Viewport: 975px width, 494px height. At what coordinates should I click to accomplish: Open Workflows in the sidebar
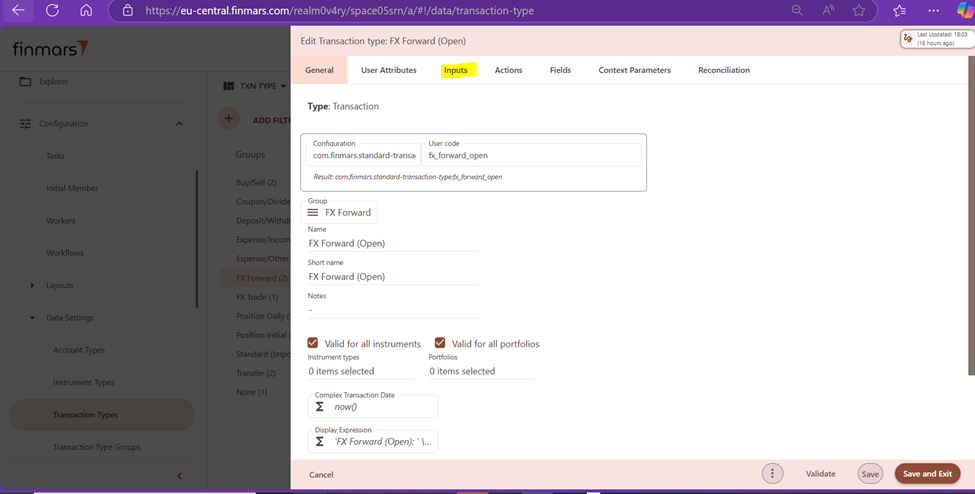click(x=64, y=253)
